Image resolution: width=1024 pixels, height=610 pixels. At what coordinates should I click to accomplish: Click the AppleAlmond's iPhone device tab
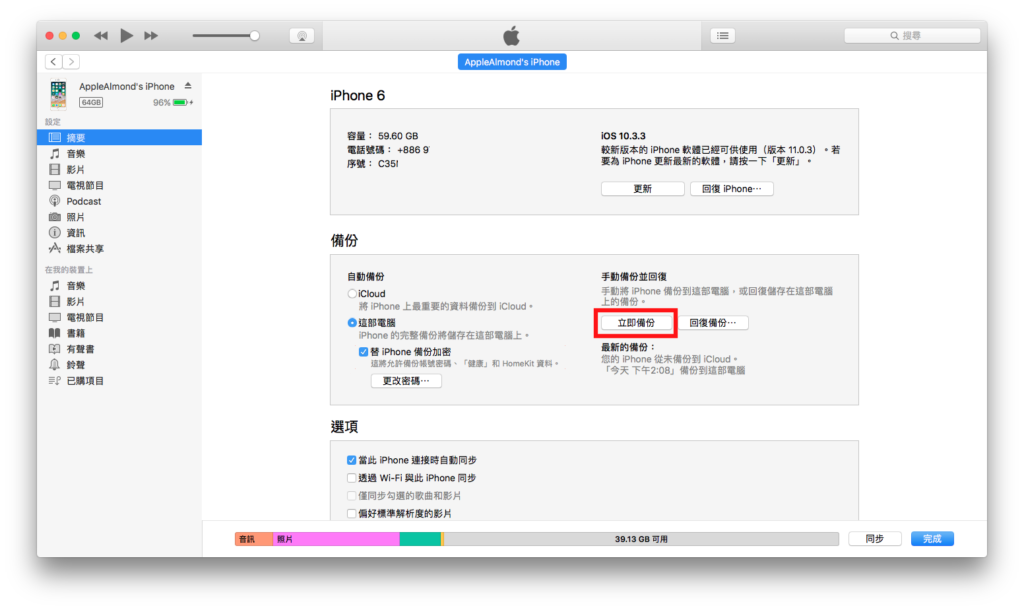pyautogui.click(x=512, y=62)
